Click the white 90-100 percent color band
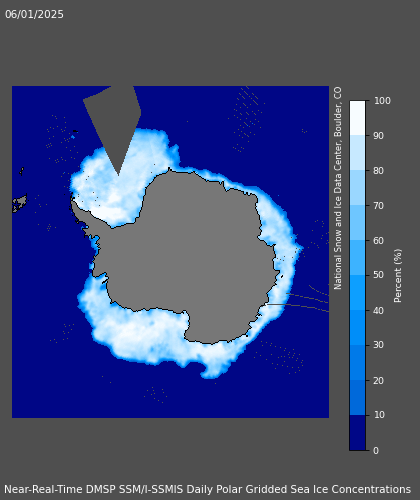 pyautogui.click(x=357, y=118)
